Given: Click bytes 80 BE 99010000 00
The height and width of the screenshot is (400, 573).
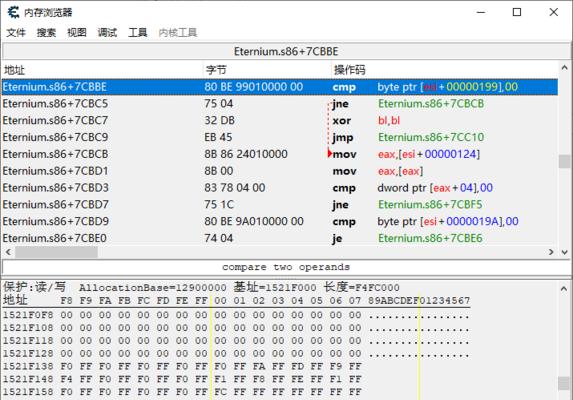Looking at the screenshot, I should pyautogui.click(x=254, y=87).
